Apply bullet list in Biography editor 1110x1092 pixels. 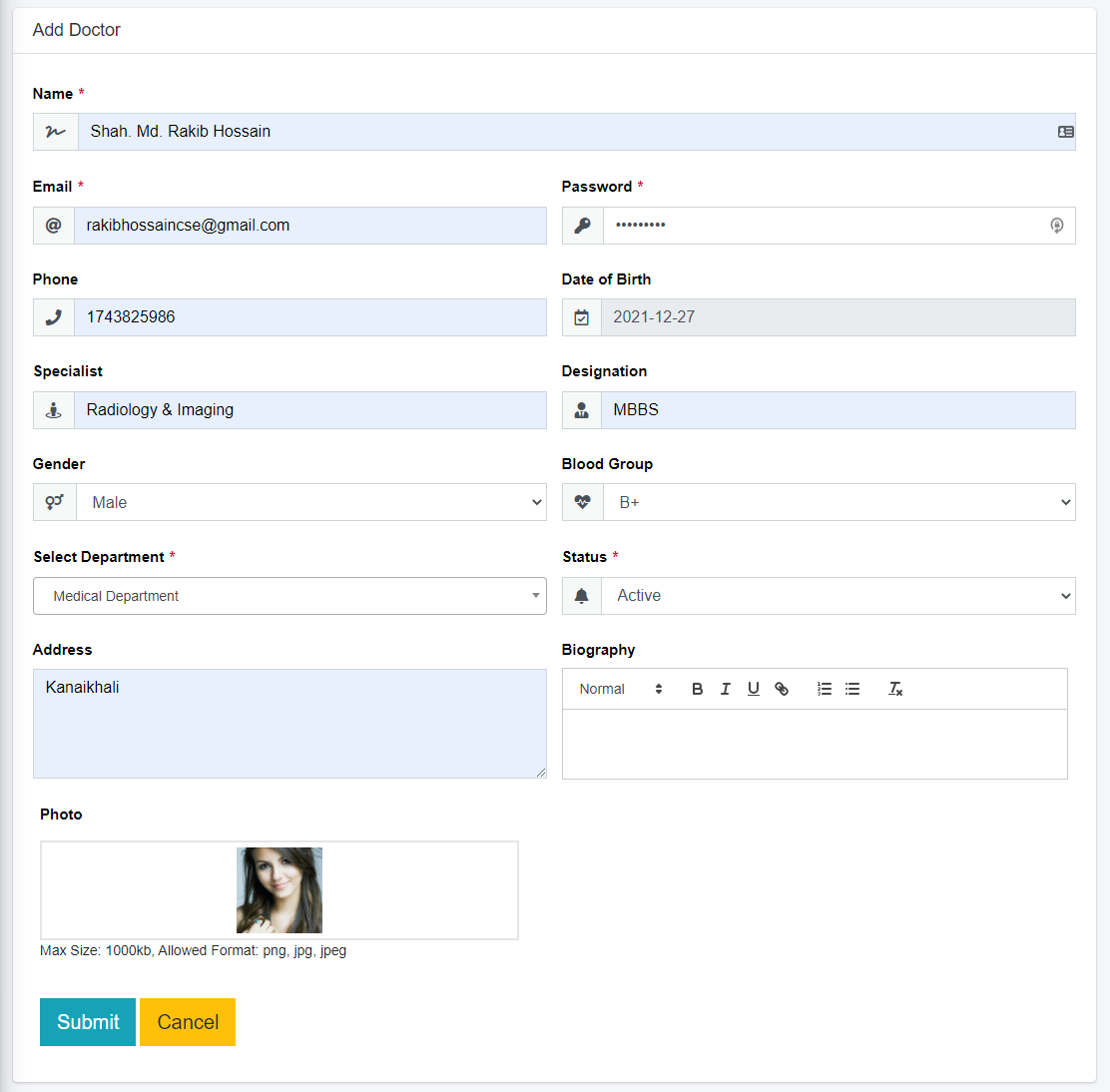pos(852,689)
